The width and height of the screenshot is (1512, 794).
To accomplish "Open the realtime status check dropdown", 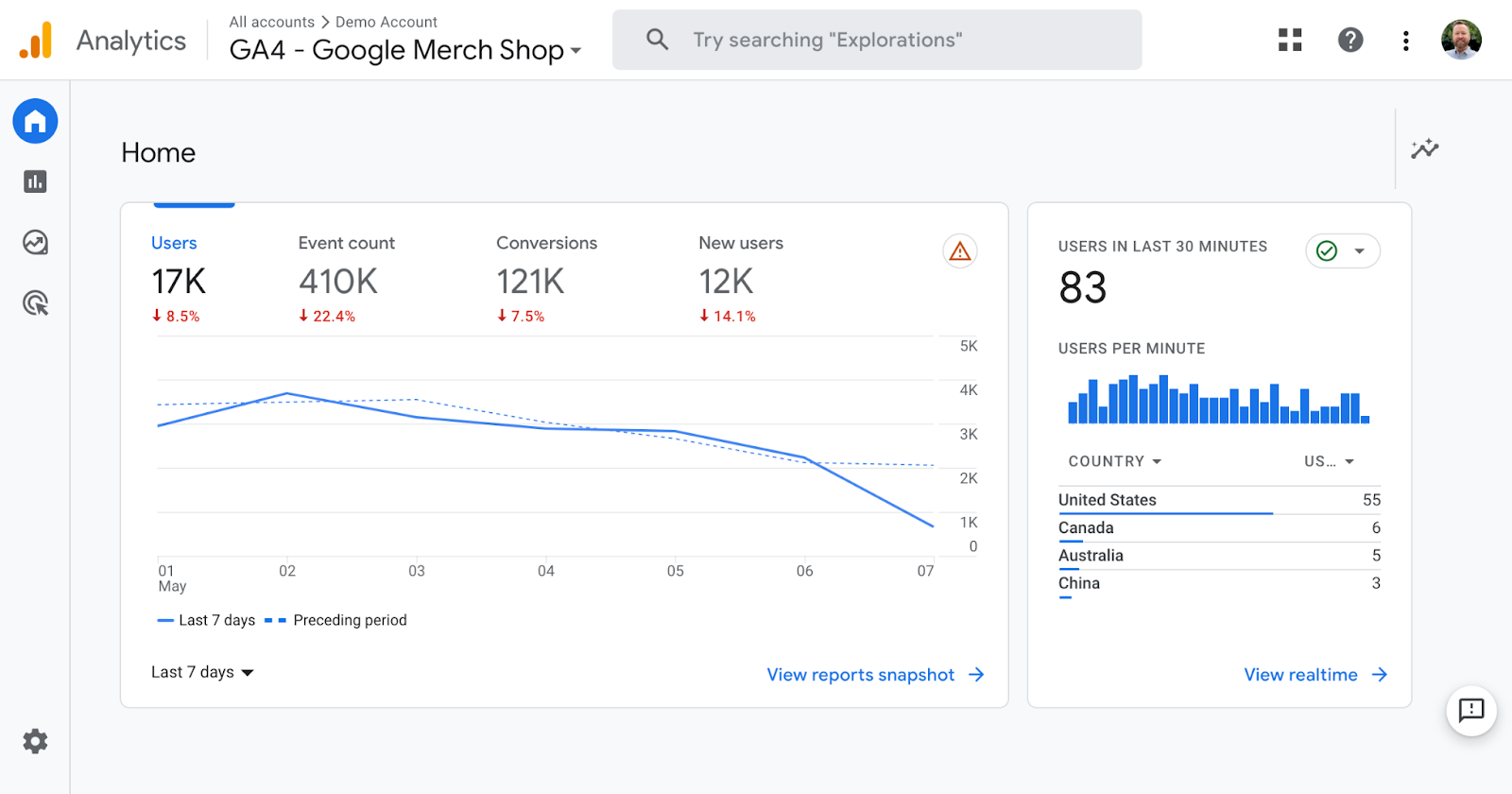I will click(1343, 251).
